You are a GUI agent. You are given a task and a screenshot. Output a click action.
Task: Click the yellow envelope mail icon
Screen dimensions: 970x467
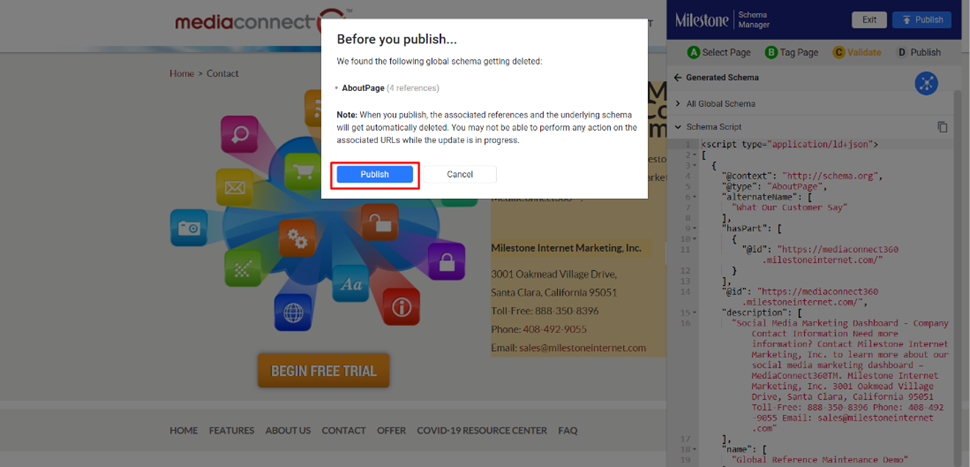pyautogui.click(x=234, y=187)
